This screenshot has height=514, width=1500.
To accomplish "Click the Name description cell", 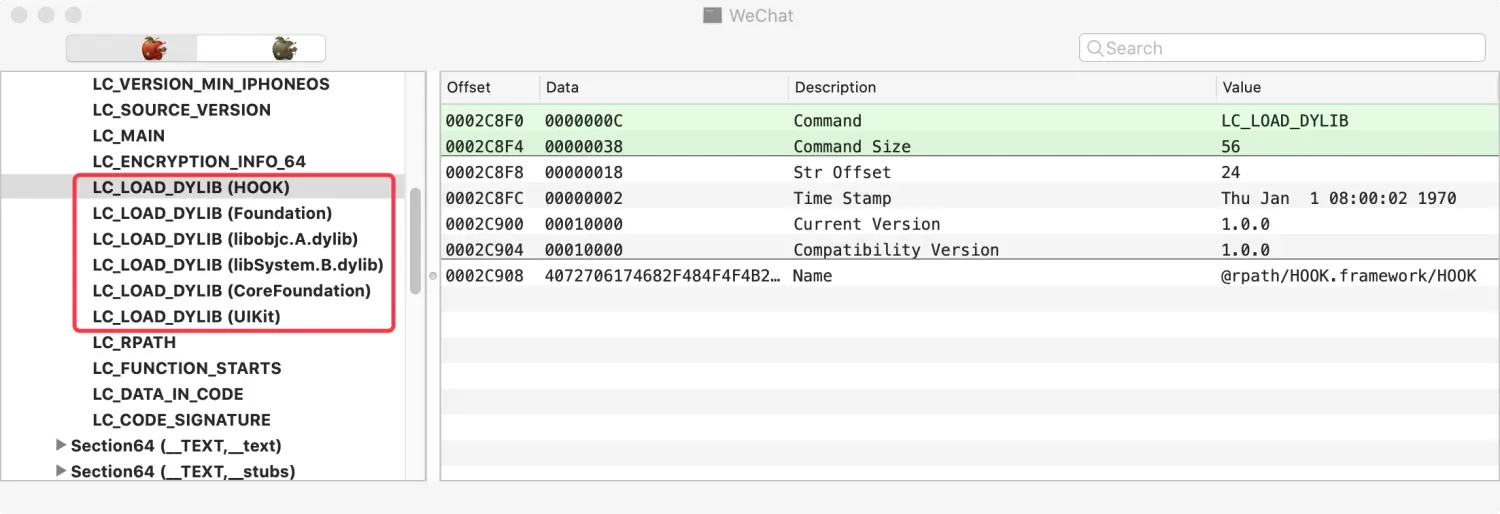I will [x=812, y=275].
